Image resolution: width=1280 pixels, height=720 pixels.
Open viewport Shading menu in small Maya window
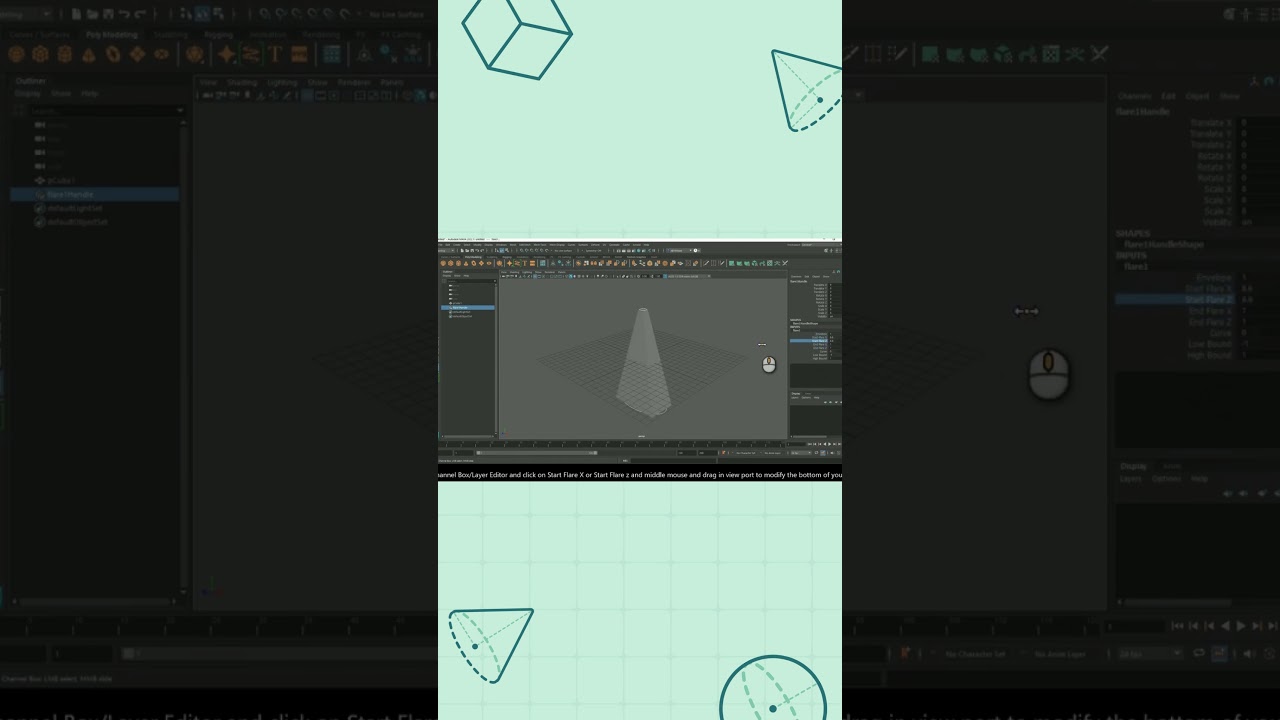514,272
